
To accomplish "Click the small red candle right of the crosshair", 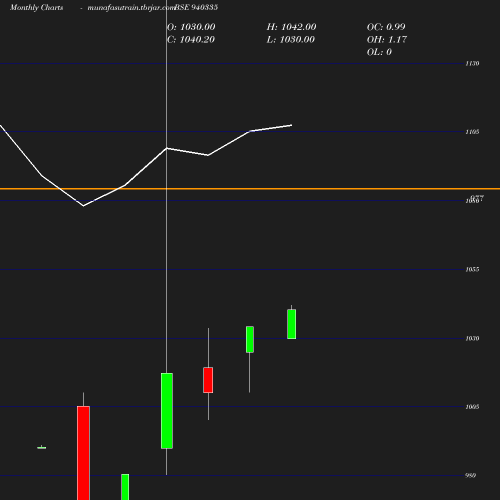I will pyautogui.click(x=208, y=380).
